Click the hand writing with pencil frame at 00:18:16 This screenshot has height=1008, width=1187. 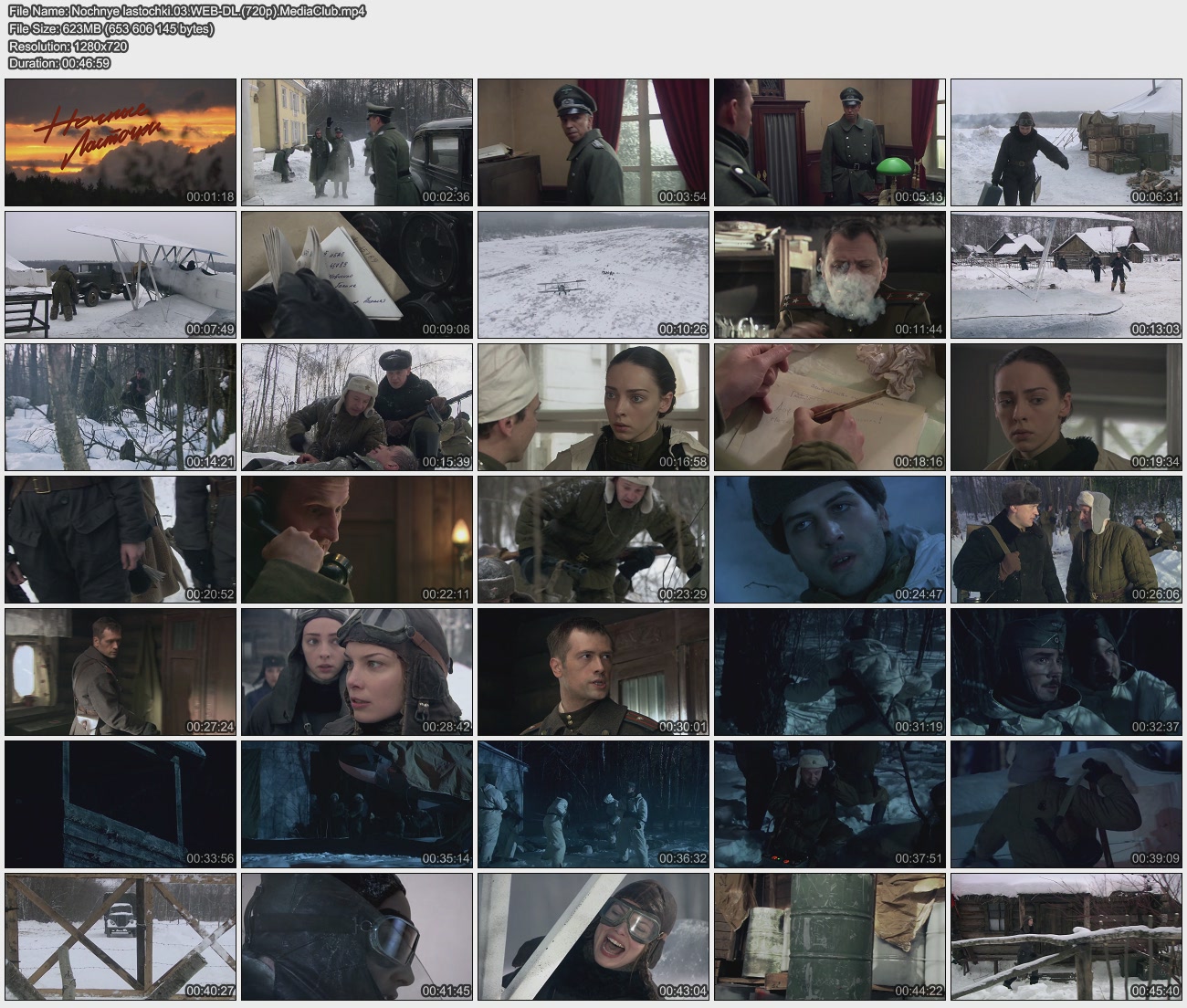tap(830, 407)
